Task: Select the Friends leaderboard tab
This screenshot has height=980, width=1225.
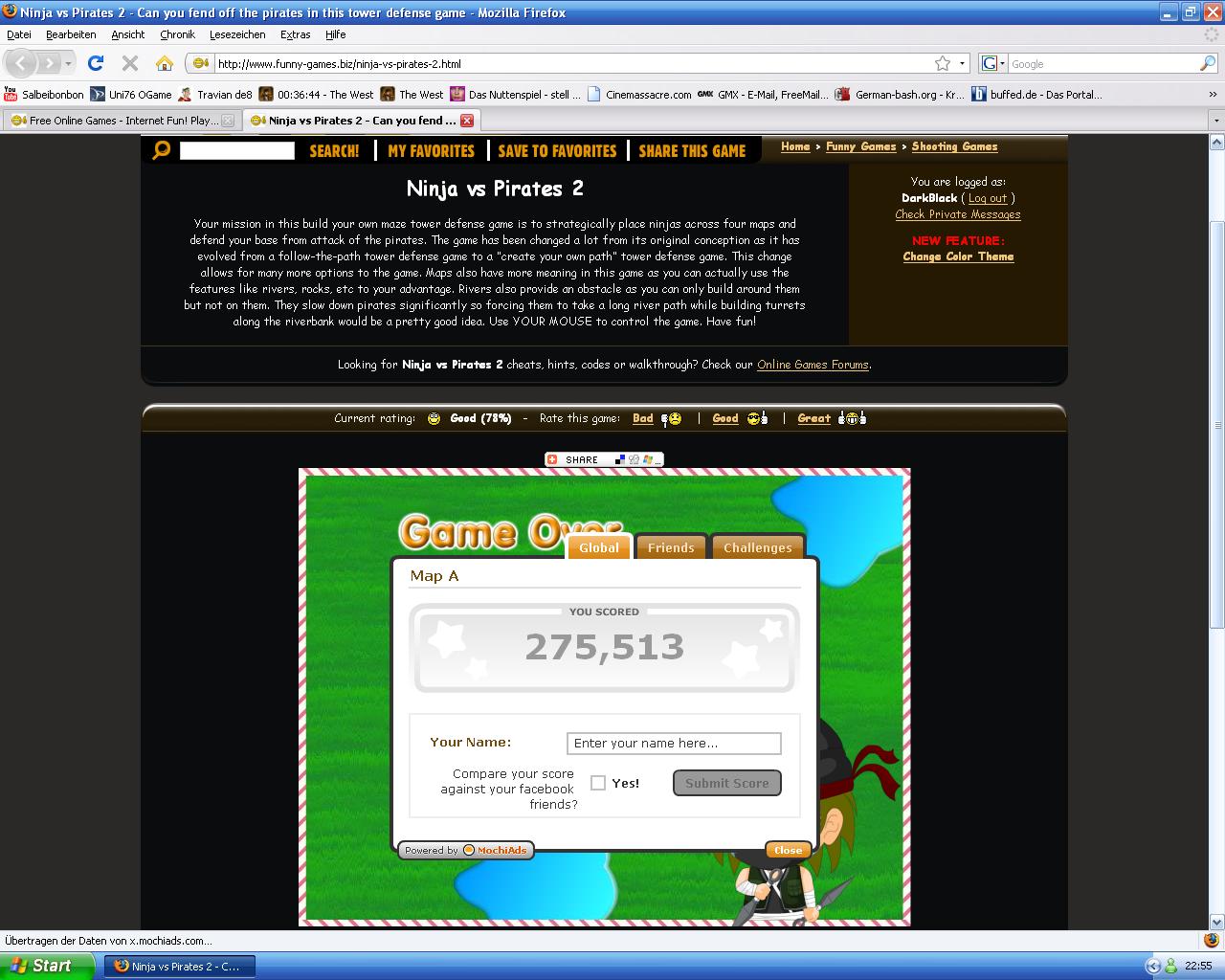Action: pyautogui.click(x=671, y=547)
